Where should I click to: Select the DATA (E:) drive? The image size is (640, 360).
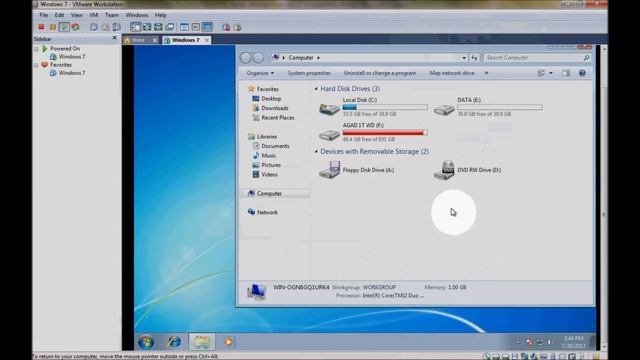click(488, 107)
